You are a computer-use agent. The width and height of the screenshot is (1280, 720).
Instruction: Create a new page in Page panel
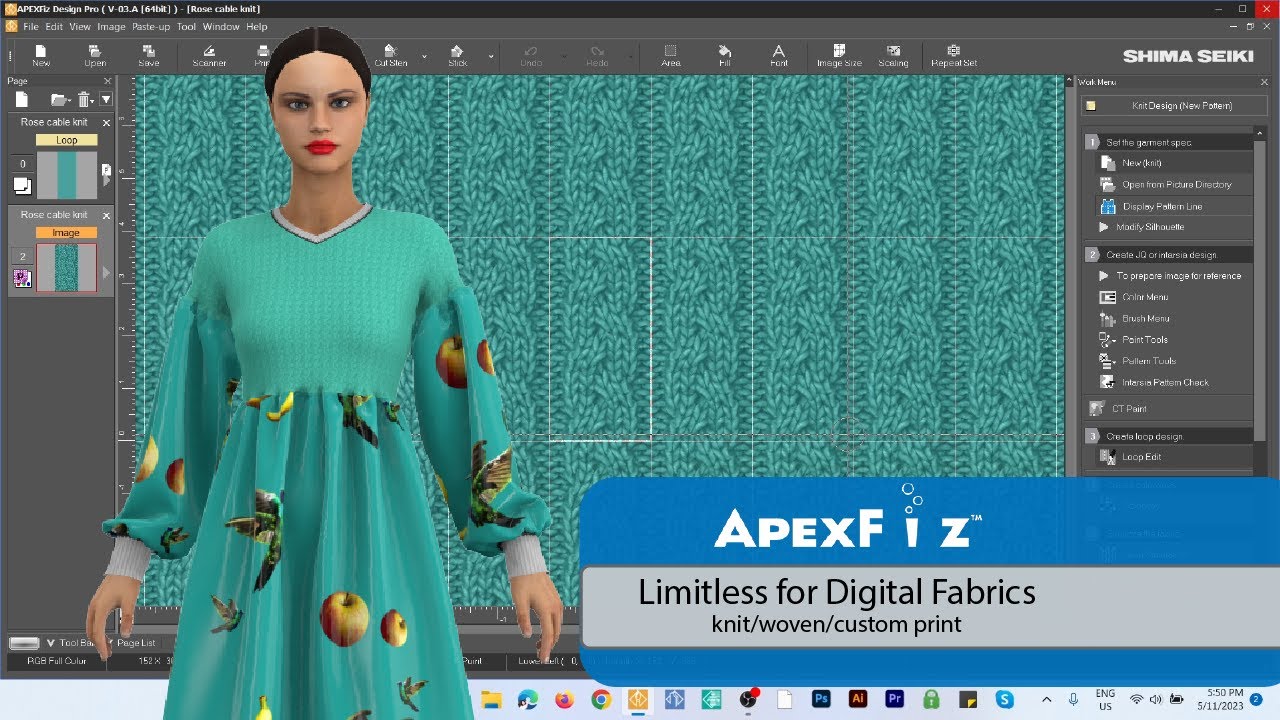coord(22,99)
